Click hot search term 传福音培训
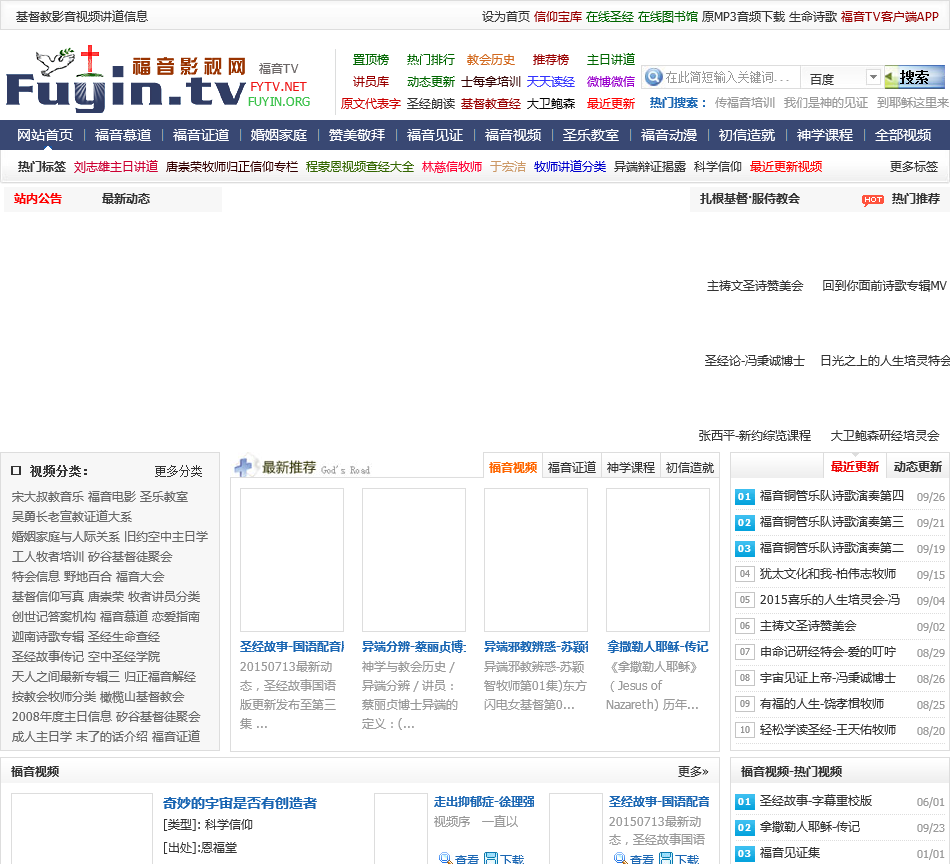This screenshot has width=950, height=864. point(745,103)
